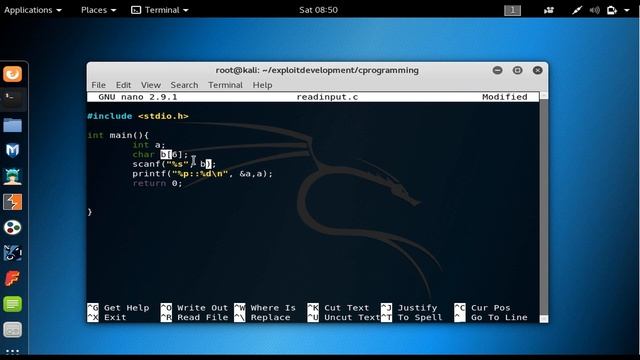Minimize the terminal window
The width and height of the screenshot is (640, 360).
coord(498,70)
